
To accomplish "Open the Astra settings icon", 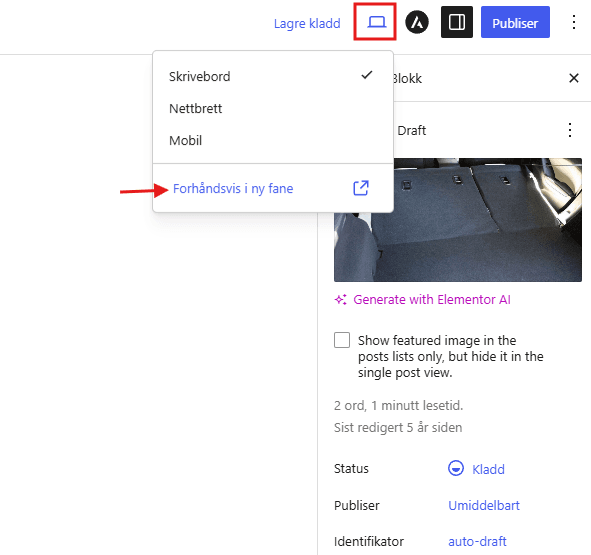I will [416, 22].
